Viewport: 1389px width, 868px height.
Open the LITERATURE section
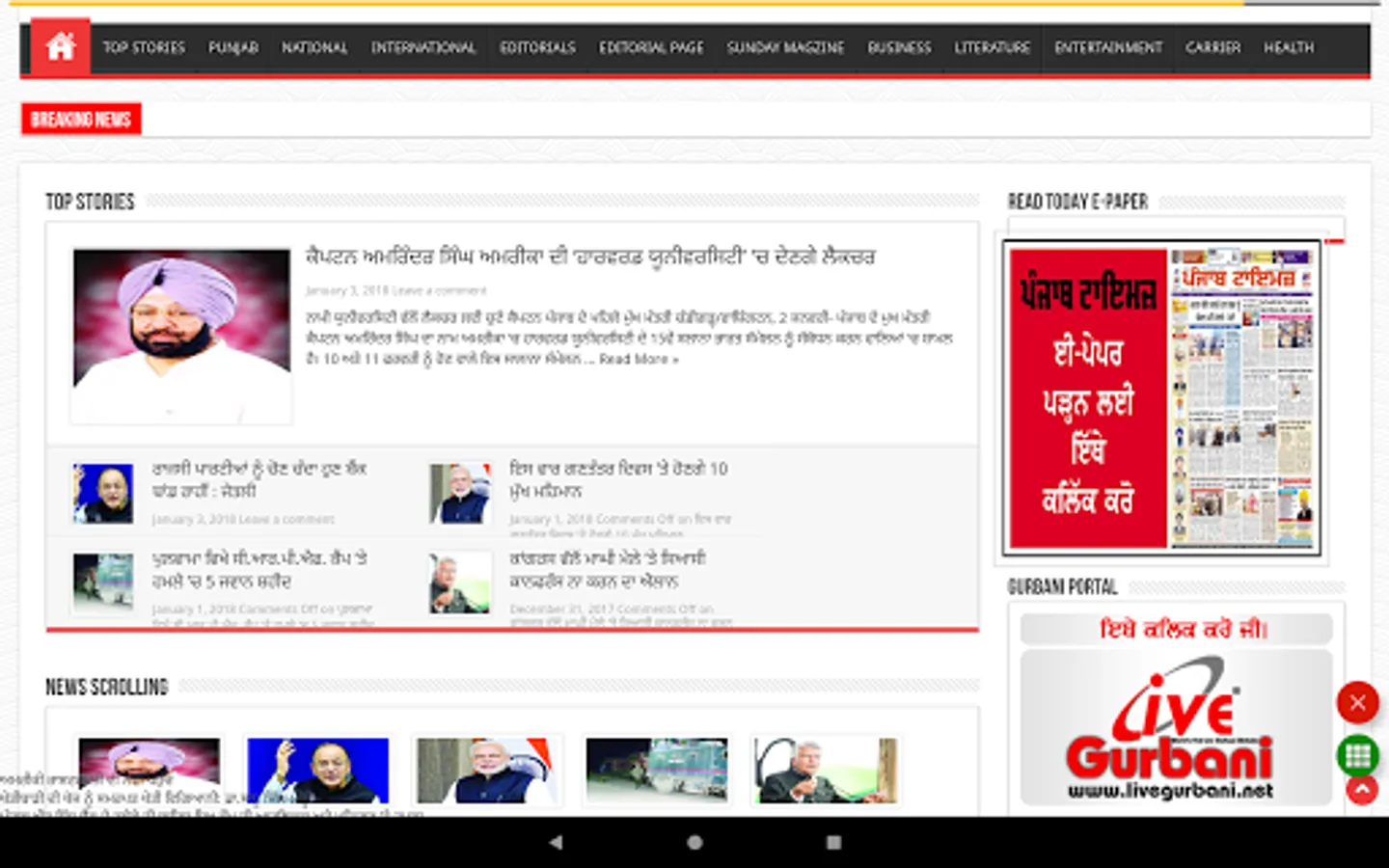coord(993,47)
